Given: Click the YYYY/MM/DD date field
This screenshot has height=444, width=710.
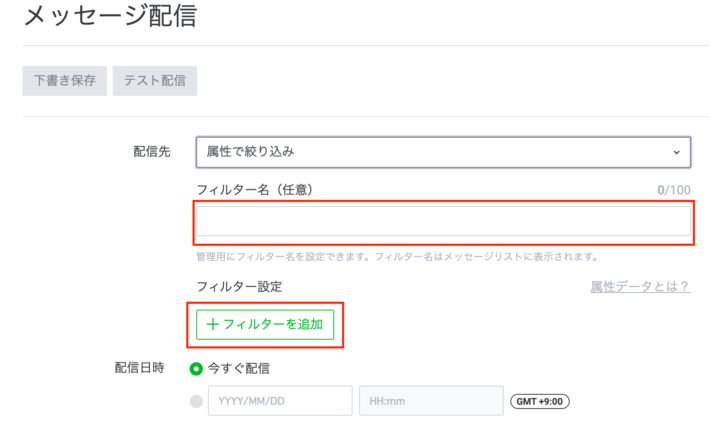Looking at the screenshot, I should coord(280,401).
